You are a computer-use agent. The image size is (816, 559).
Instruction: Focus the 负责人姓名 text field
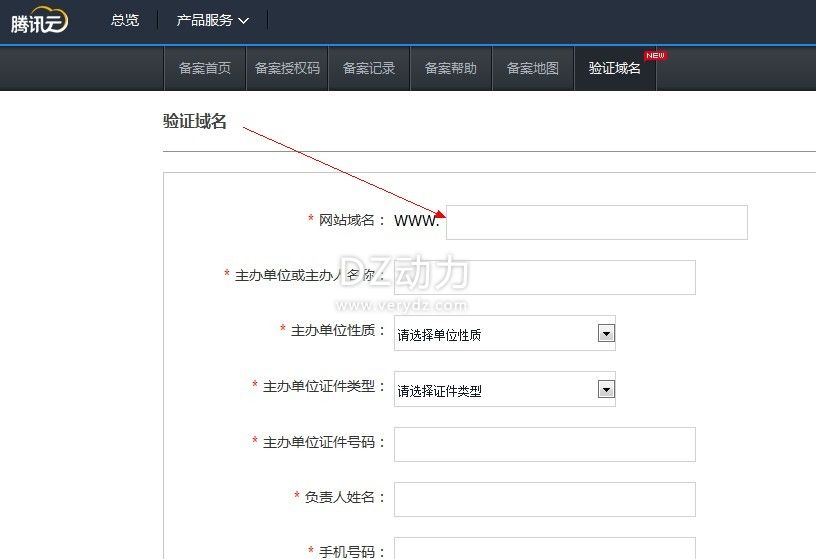pos(544,499)
